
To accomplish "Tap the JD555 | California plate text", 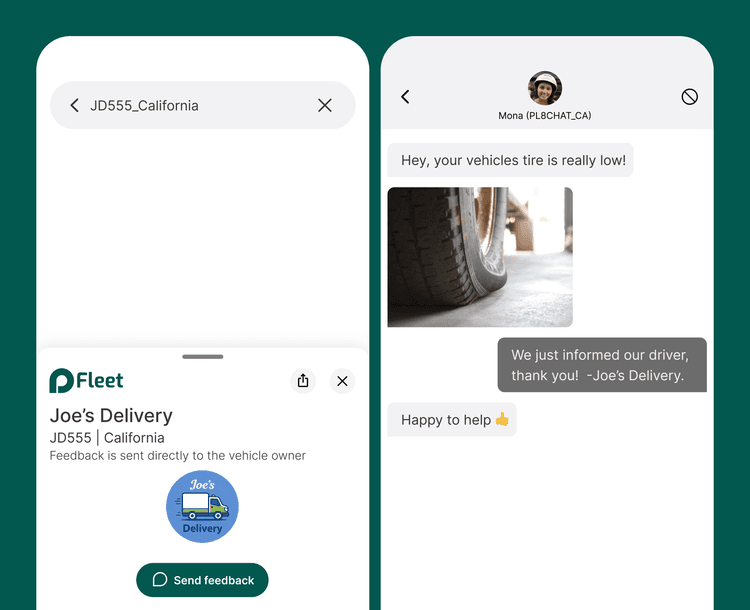I will 107,438.
